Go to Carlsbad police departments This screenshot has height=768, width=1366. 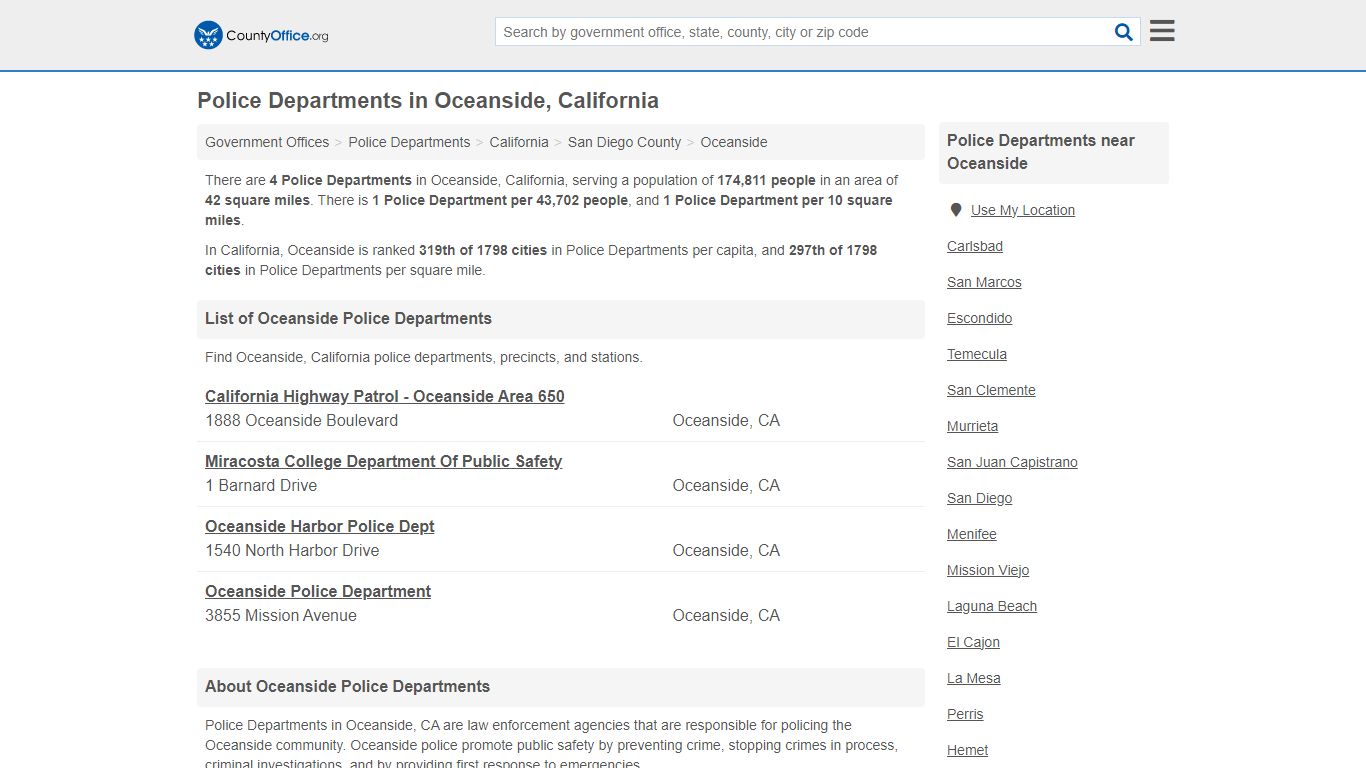[x=975, y=246]
